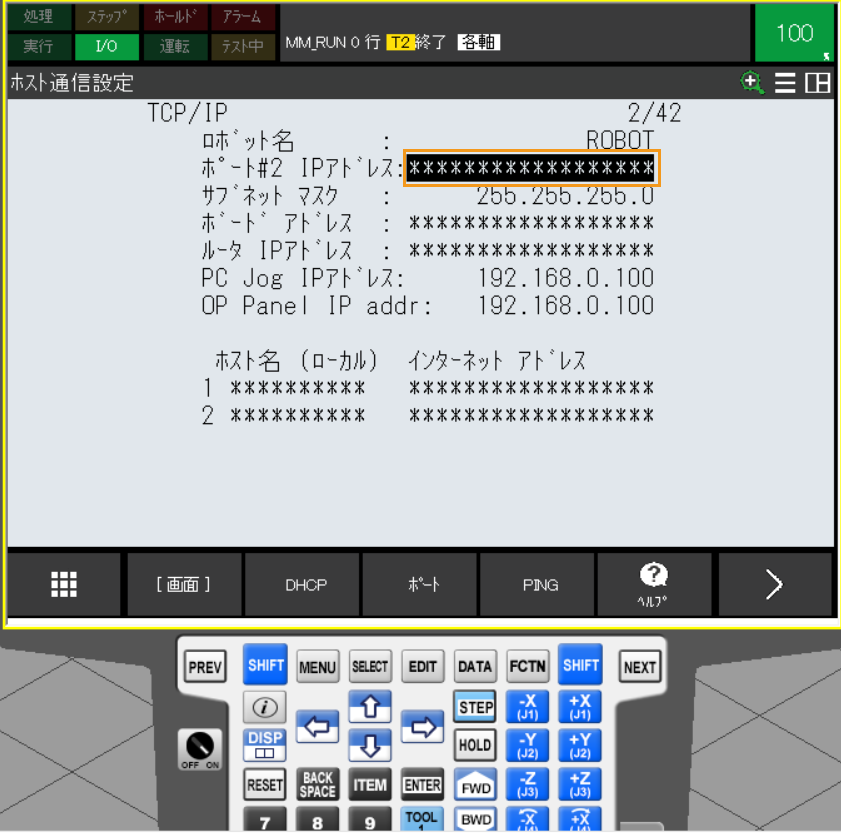The width and height of the screenshot is (841, 833).
Task: Click the ENTER key
Action: pyautogui.click(x=423, y=785)
